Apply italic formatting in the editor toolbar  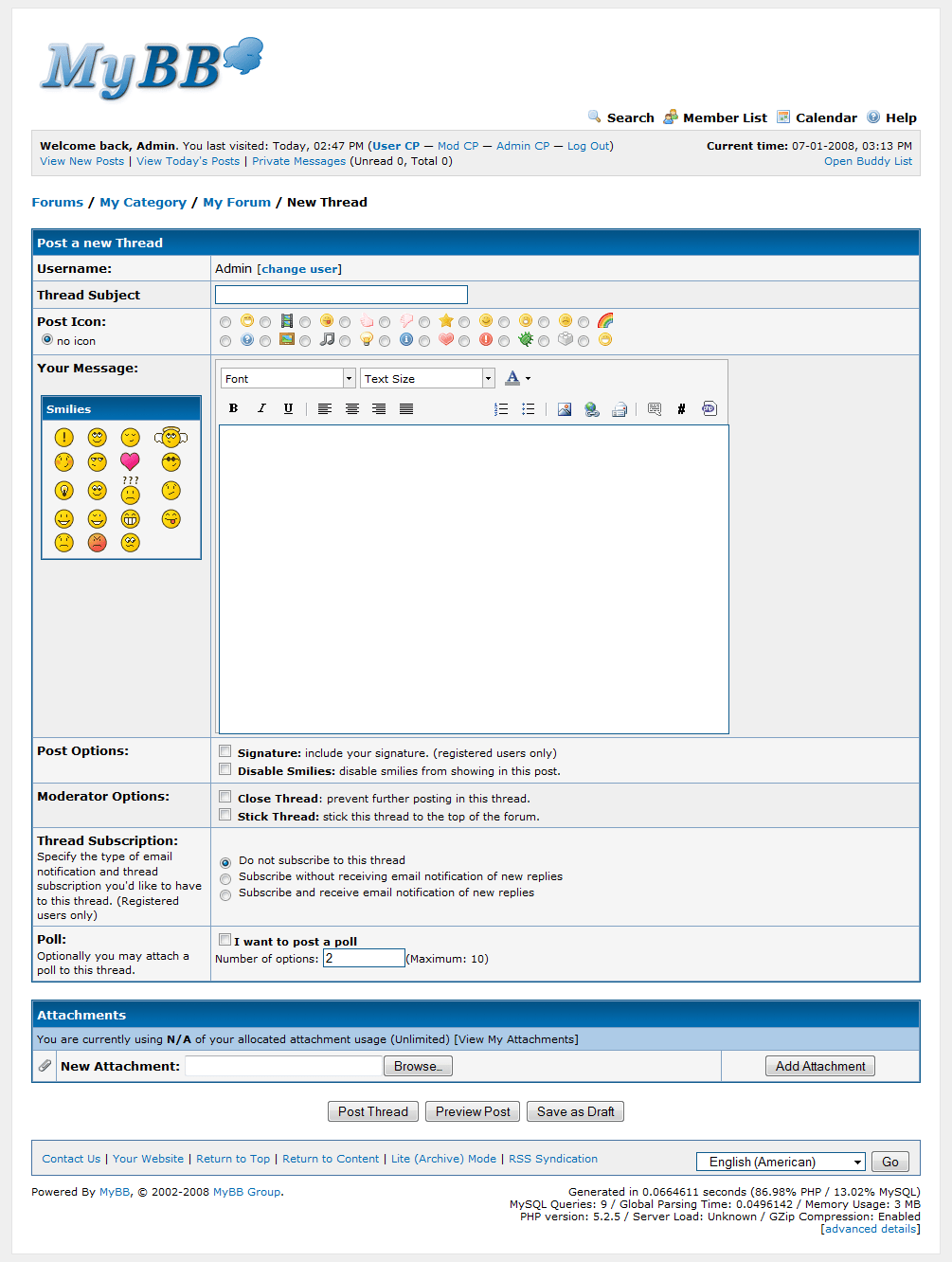pos(261,408)
